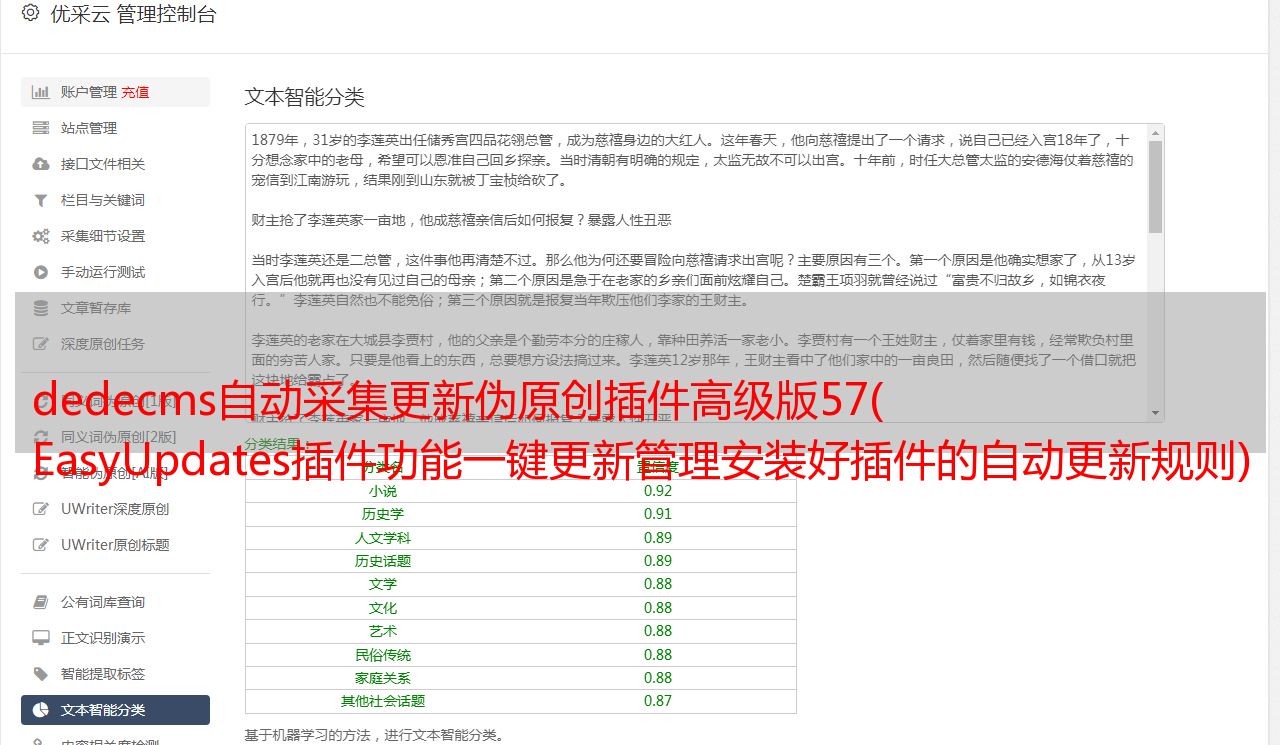1280x745 pixels.
Task: Click the text area scrollbar up arrow
Action: coord(1156,132)
